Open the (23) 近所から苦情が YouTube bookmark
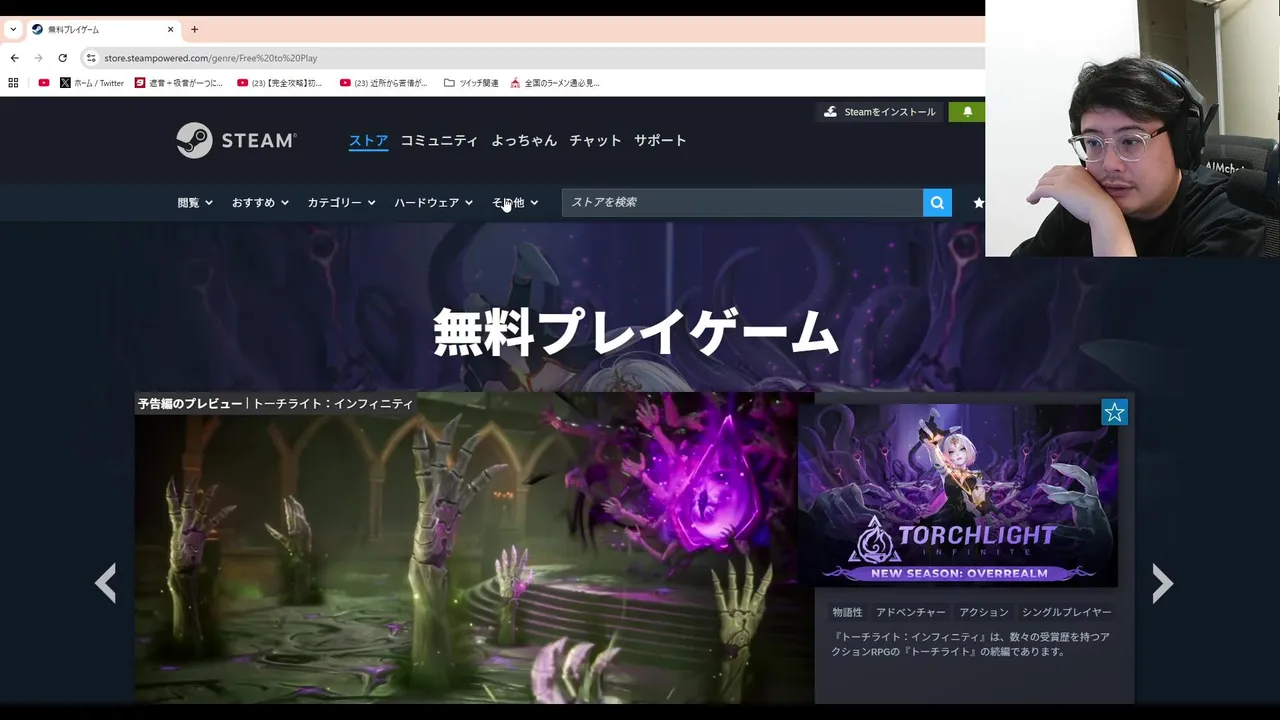Viewport: 1280px width, 720px height. [384, 83]
